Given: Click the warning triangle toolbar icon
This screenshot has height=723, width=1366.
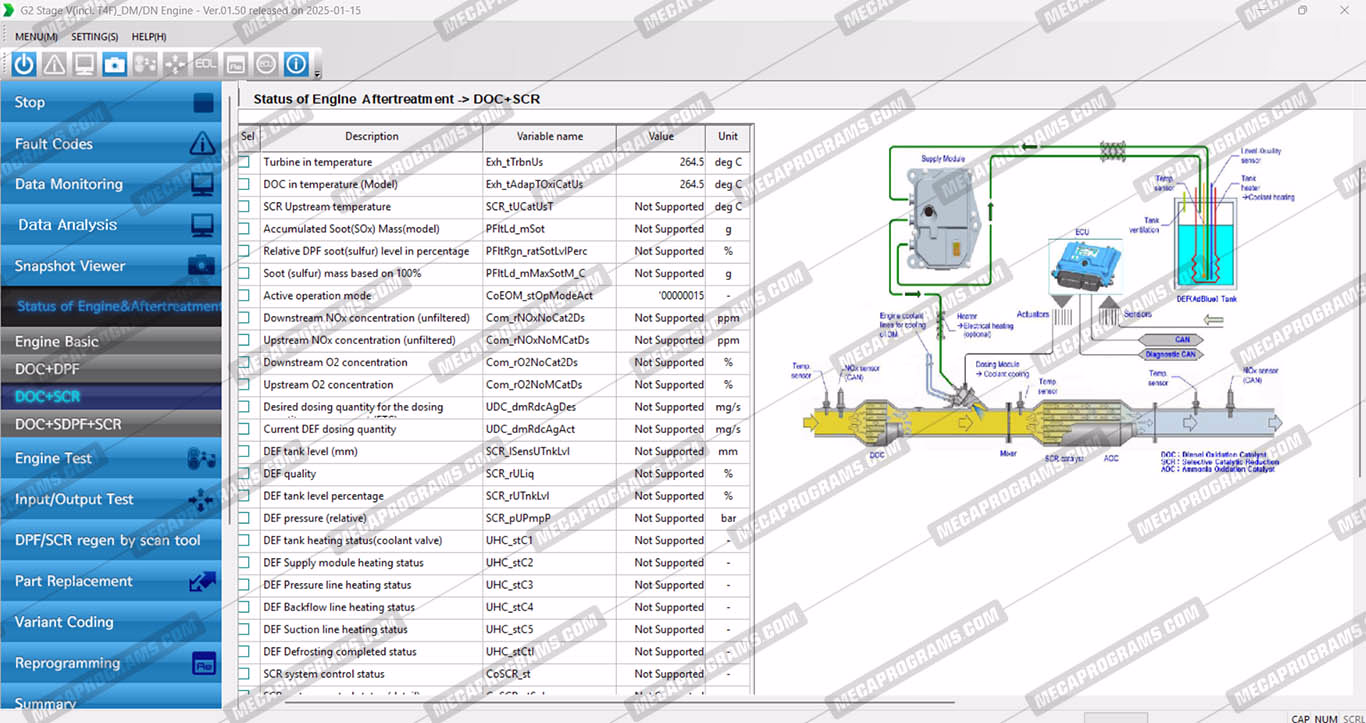Looking at the screenshot, I should tap(54, 64).
